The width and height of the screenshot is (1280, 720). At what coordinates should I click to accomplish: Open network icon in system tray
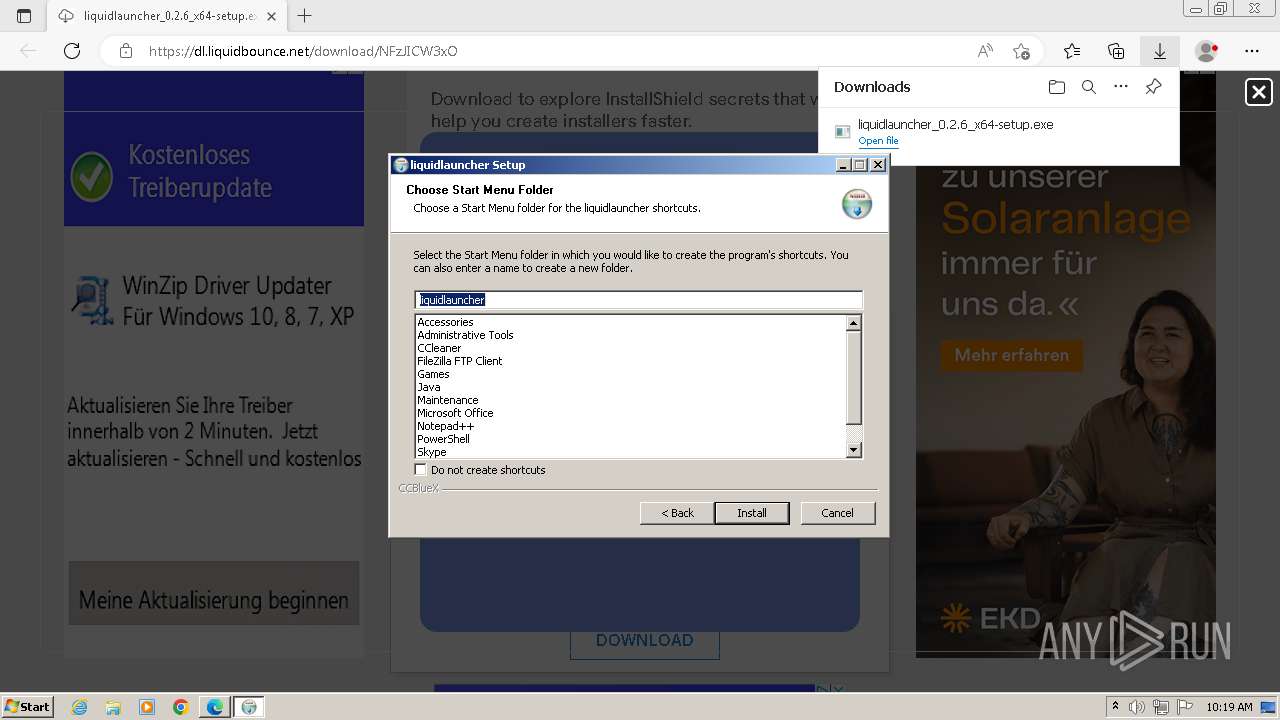[1161, 707]
